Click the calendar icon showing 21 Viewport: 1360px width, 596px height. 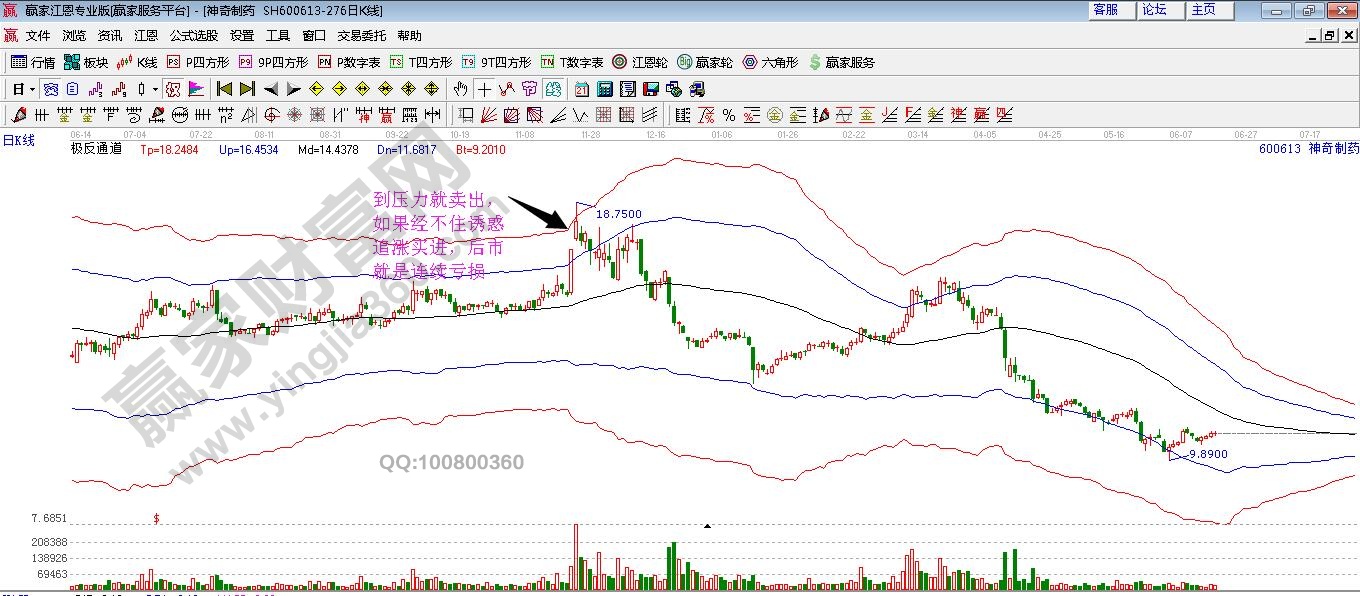click(x=581, y=89)
